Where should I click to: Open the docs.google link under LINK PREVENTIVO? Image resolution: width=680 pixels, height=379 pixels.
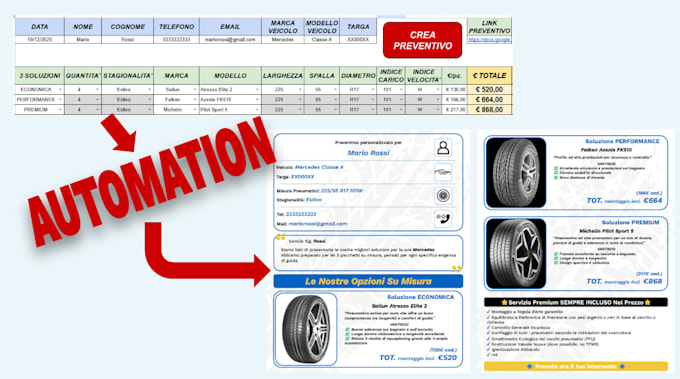489,39
